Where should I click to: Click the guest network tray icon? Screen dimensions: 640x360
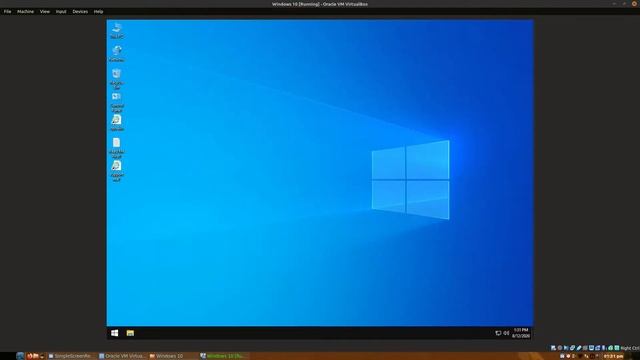[498, 333]
